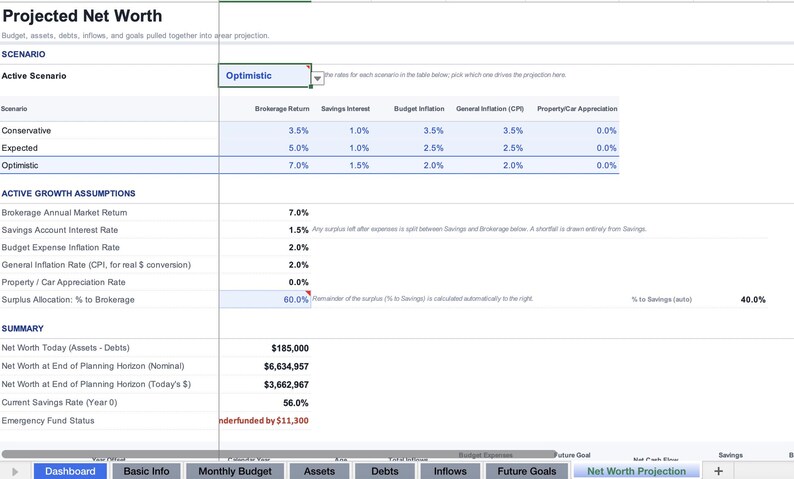Click the SUMMARY section heading
Viewport: 794px width, 479px height.
(x=22, y=329)
